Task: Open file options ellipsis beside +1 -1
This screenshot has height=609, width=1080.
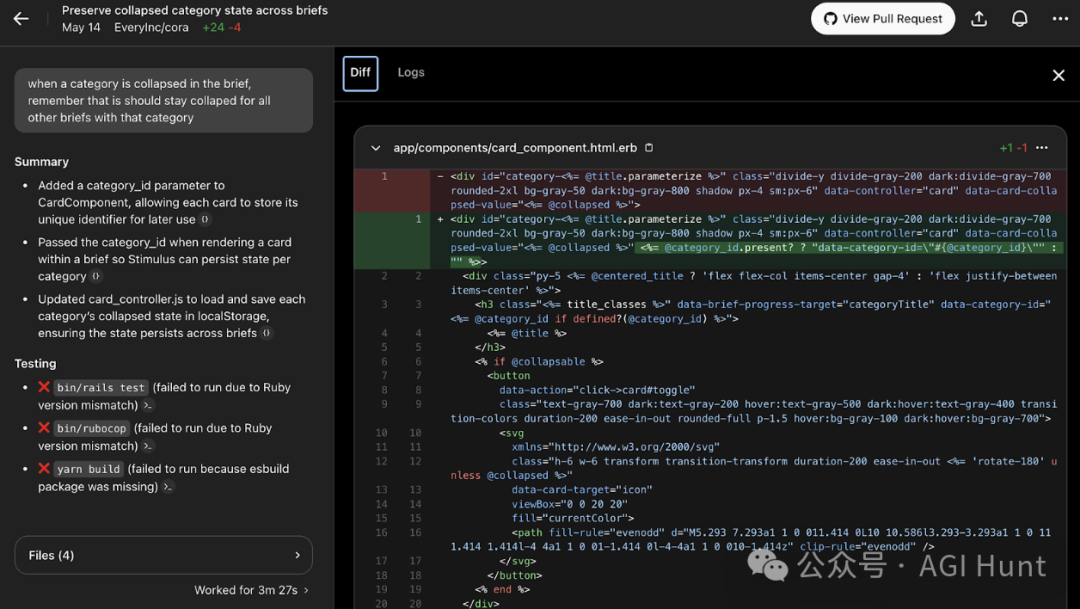Action: click(x=1042, y=147)
